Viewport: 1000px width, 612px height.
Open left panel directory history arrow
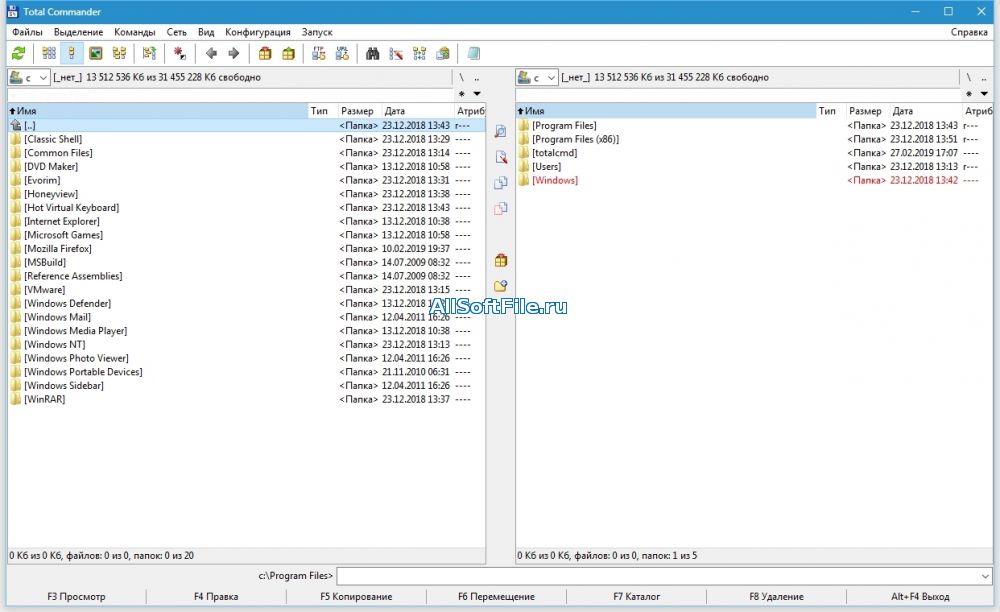(x=476, y=94)
